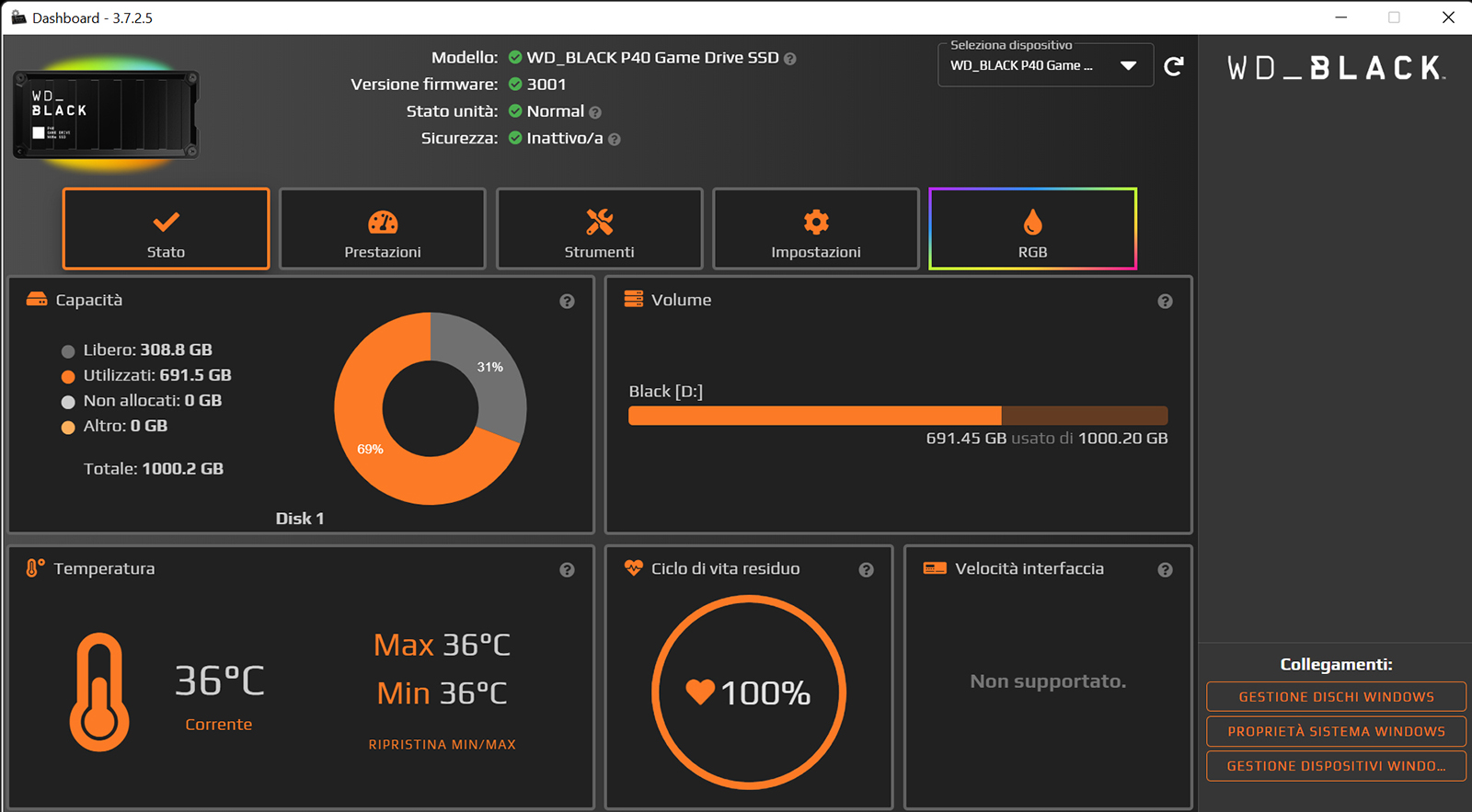The width and height of the screenshot is (1472, 812).
Task: Click the Capacità drive icon
Action: point(37,300)
